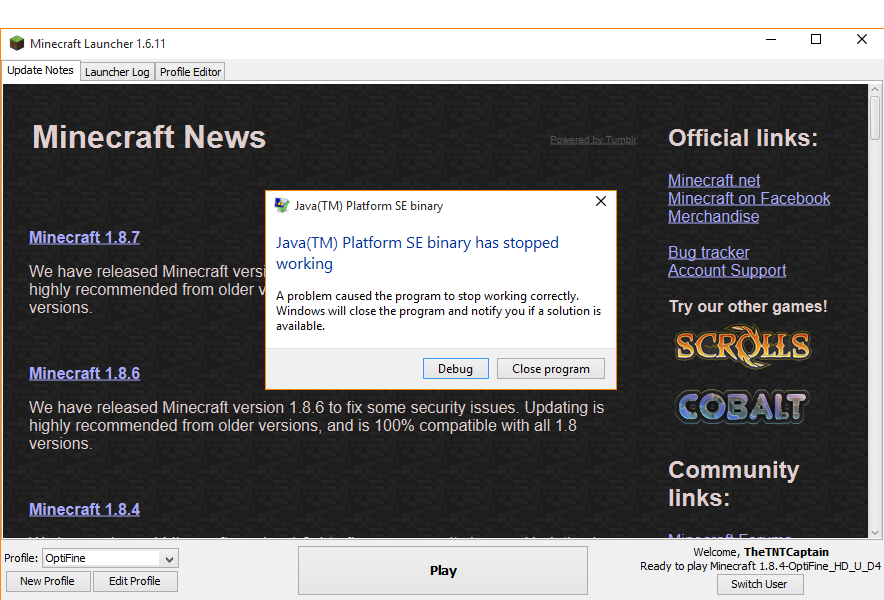This screenshot has height=600, width=884.
Task: Switch to the Launcher Log tab
Action: 117,72
